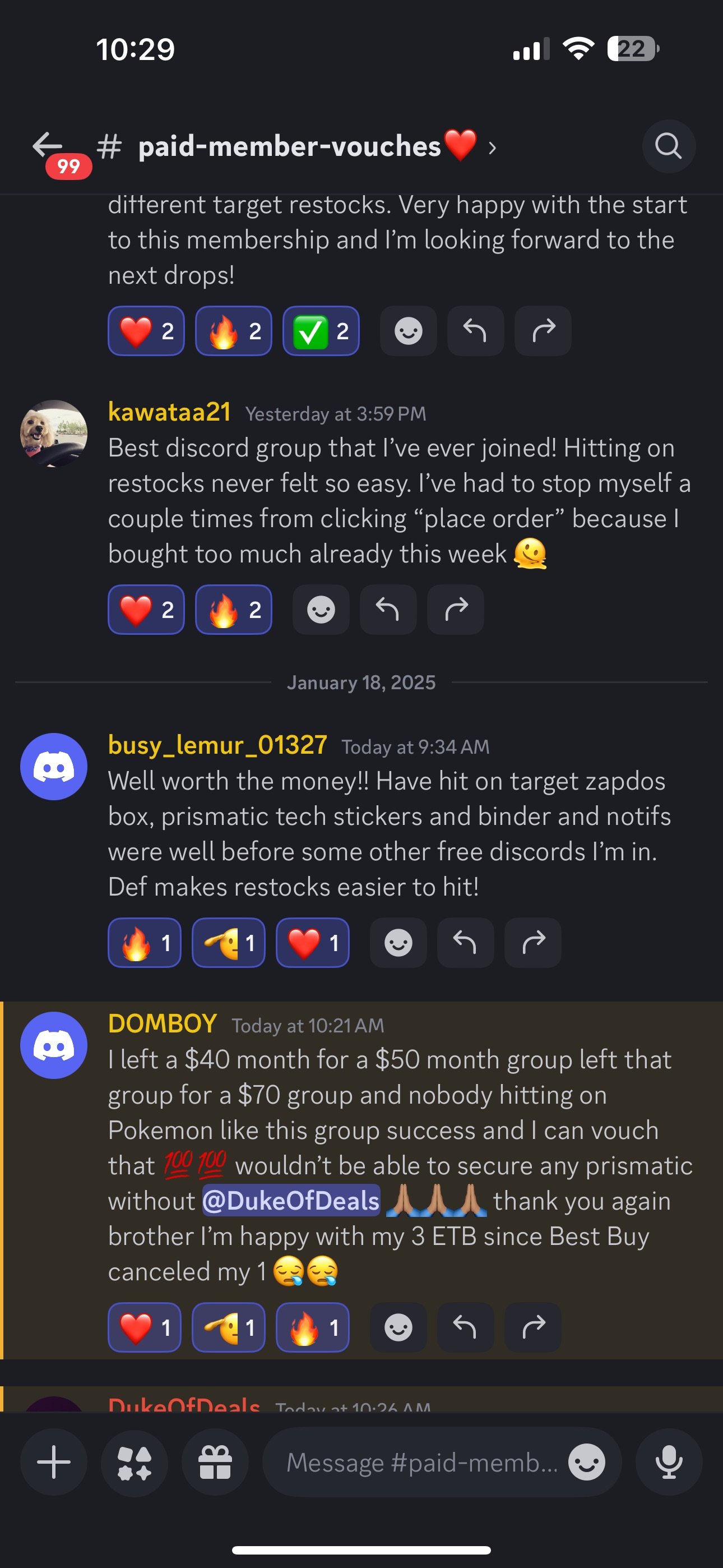This screenshot has width=723, height=1568.
Task: Open the plus attachment button
Action: (54, 1462)
